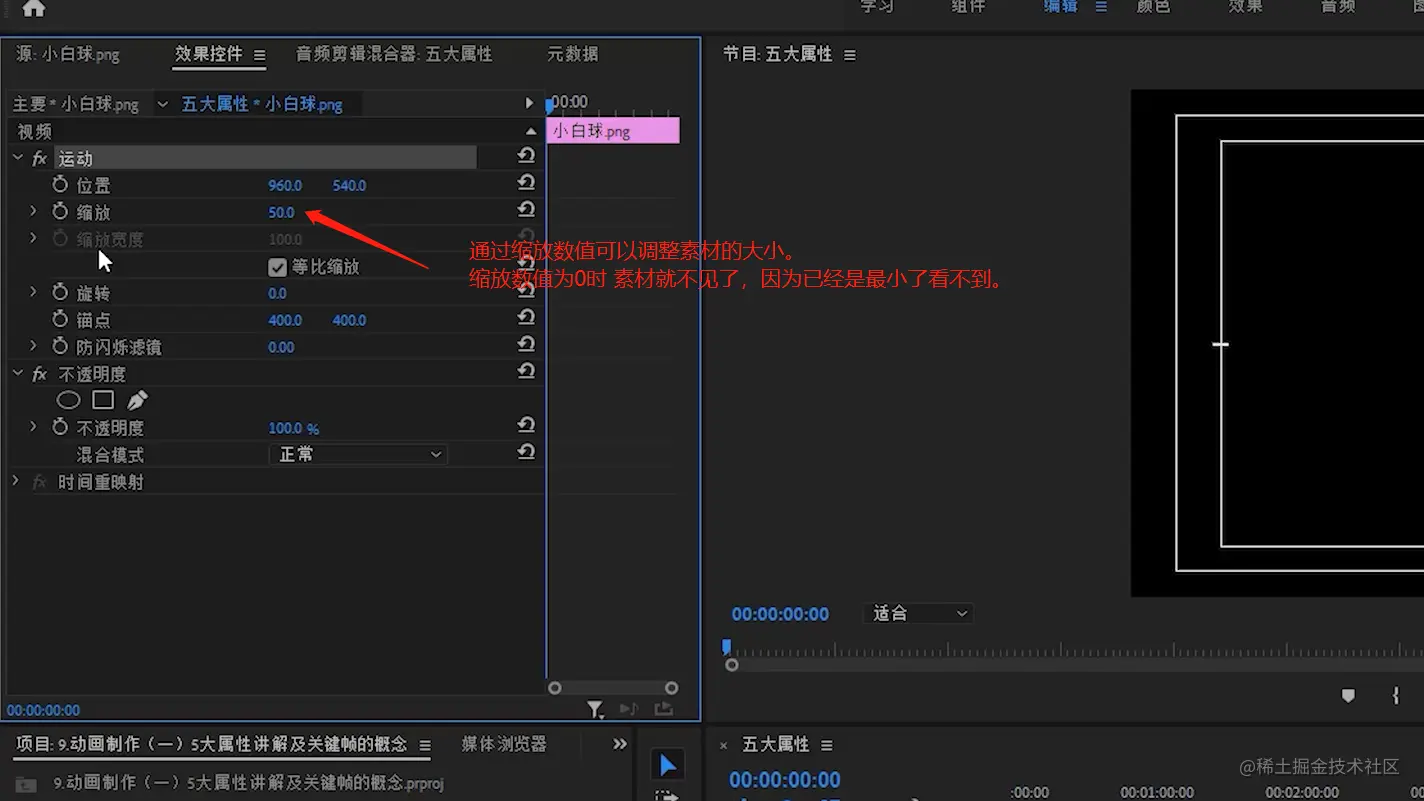Toggle animation stopwatch for 锚点
Viewport: 1424px width, 801px height.
tap(60, 319)
